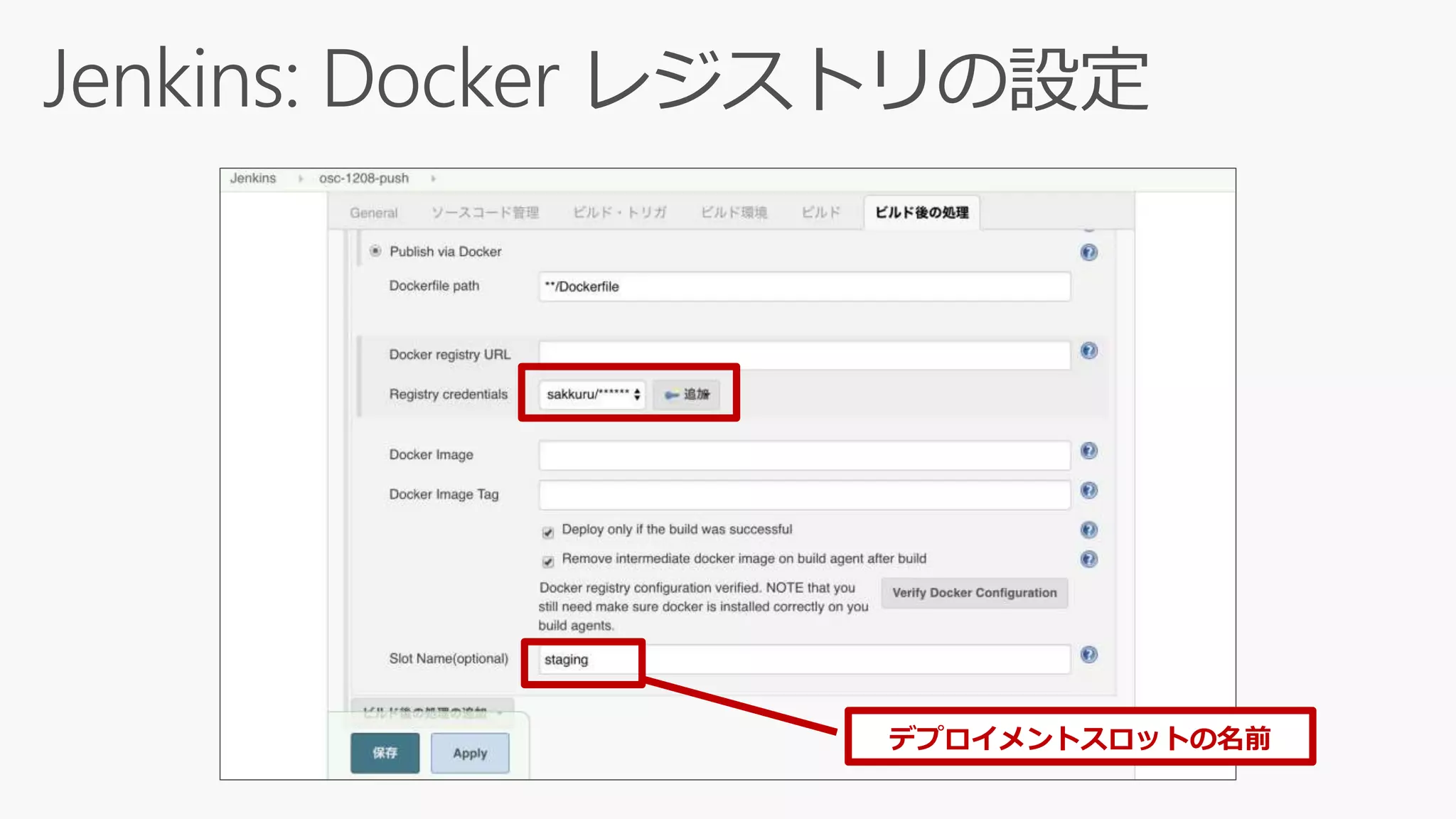Click the 保存 save button
Viewport: 1456px width, 819px height.
click(x=385, y=753)
